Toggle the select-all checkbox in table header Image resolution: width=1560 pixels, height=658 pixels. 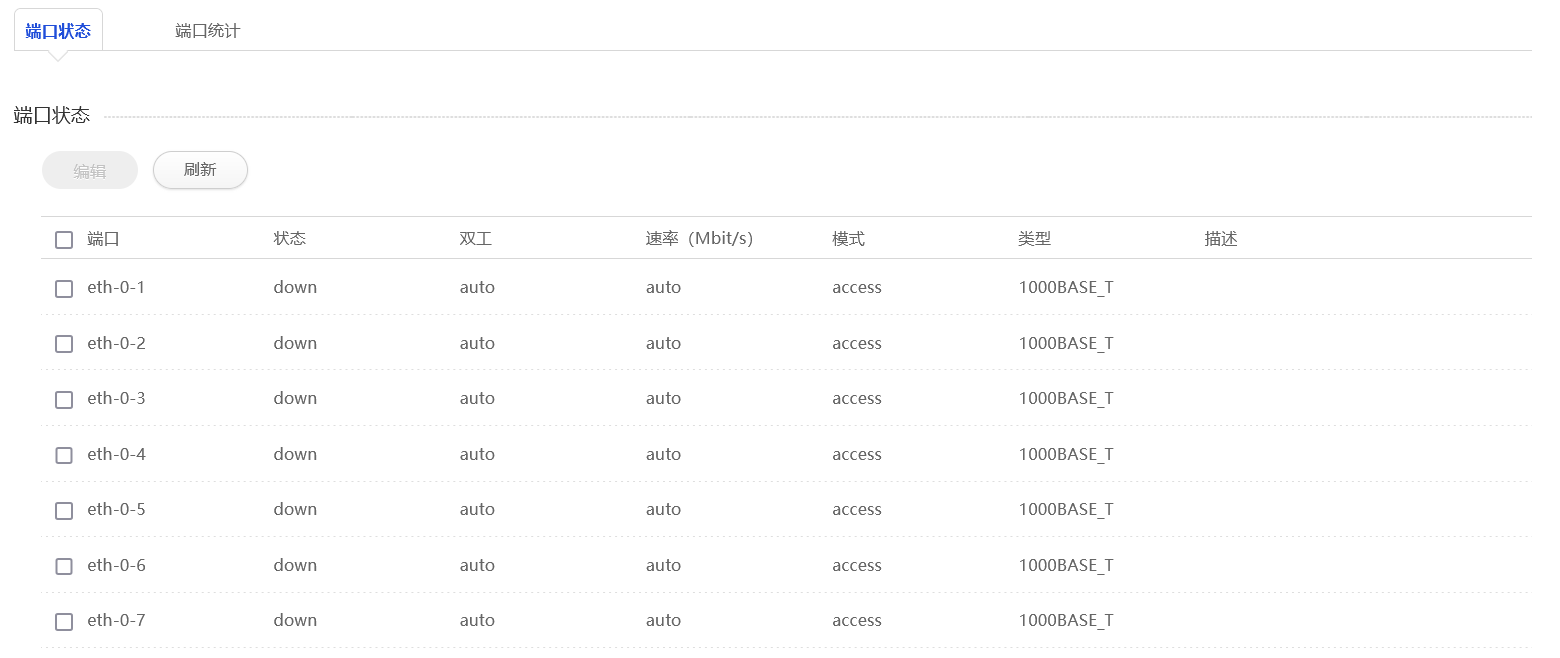pos(64,240)
